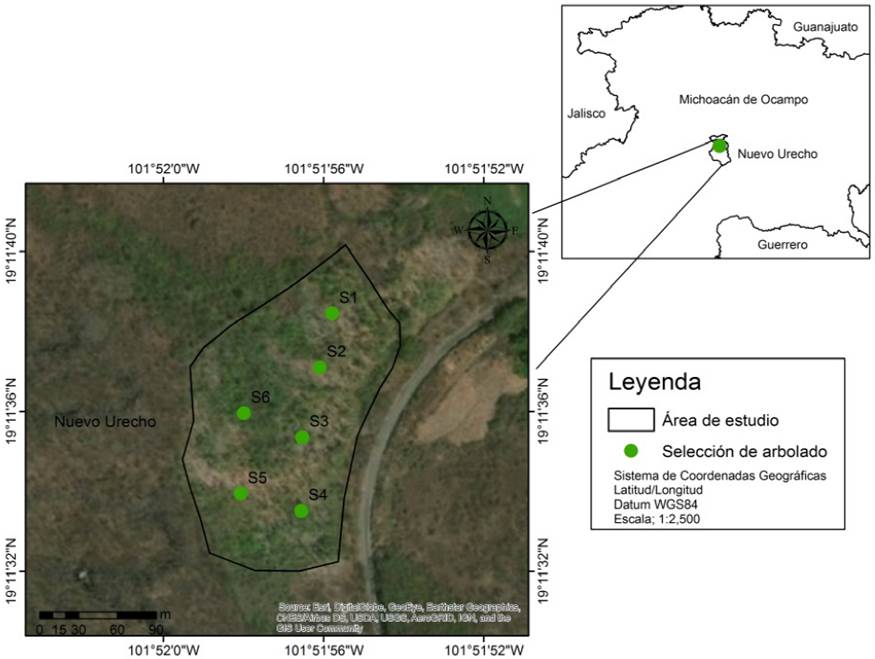Select the Guerrero state label
The image size is (875, 659).
click(781, 245)
